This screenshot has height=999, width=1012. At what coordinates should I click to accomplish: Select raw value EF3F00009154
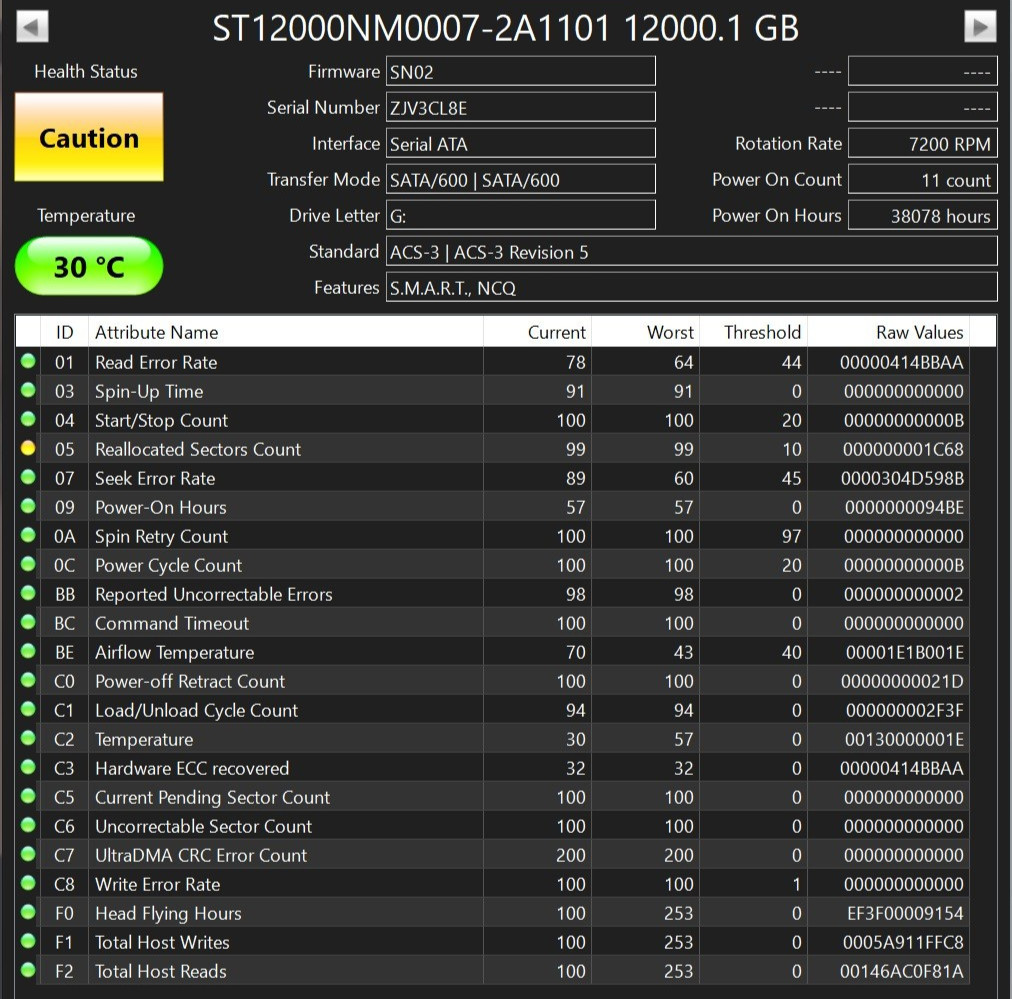(906, 913)
